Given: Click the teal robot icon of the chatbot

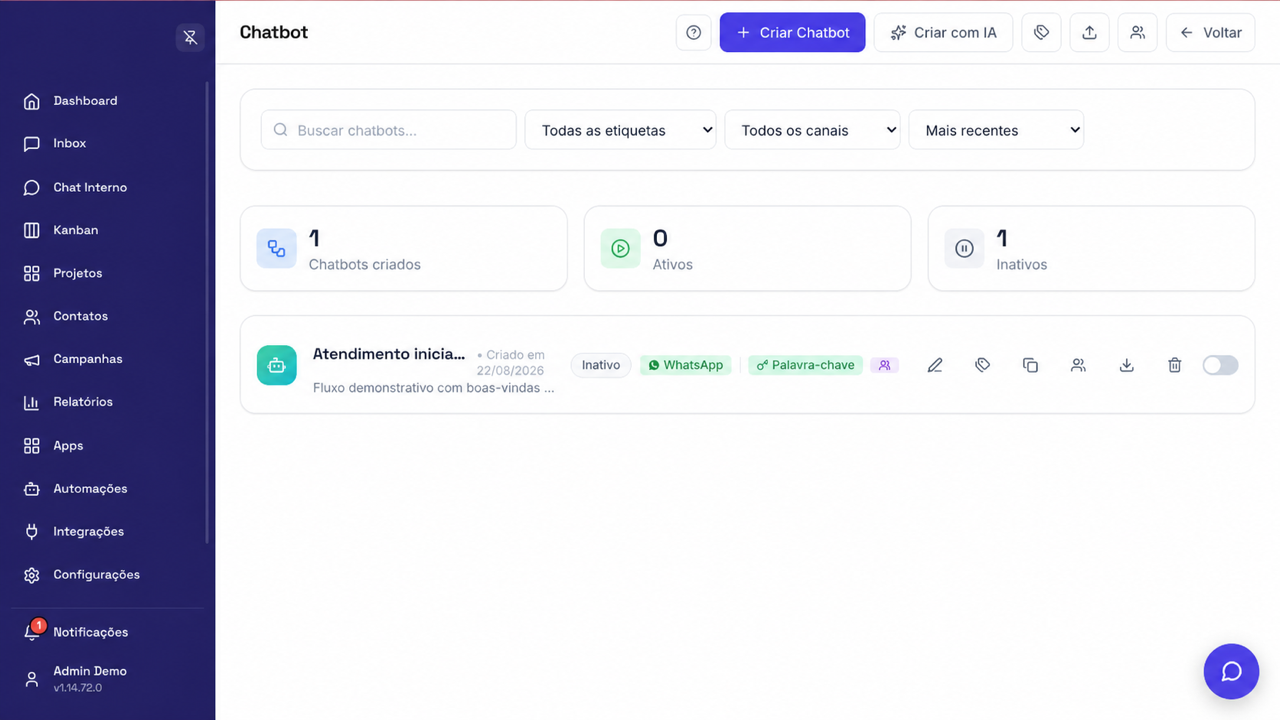Looking at the screenshot, I should pyautogui.click(x=277, y=365).
